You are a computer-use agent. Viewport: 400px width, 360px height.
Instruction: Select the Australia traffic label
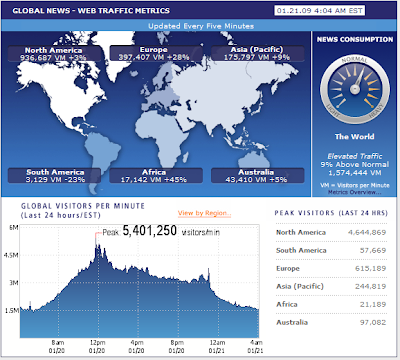(x=257, y=176)
